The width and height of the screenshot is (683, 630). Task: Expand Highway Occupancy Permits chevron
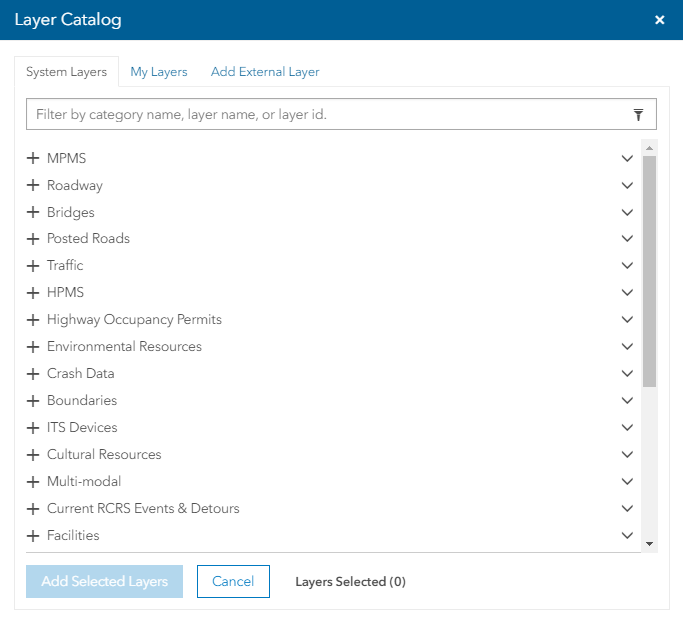(x=627, y=320)
